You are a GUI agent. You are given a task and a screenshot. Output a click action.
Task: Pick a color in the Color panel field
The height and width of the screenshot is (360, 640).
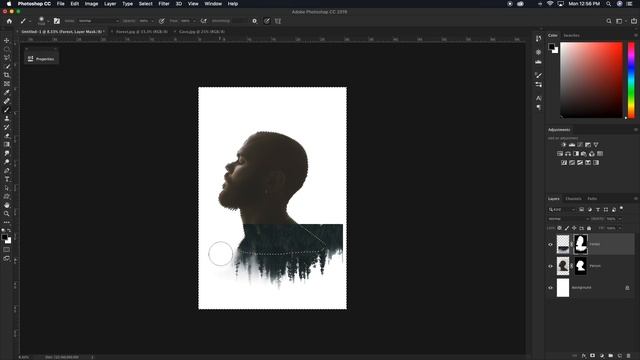click(591, 80)
